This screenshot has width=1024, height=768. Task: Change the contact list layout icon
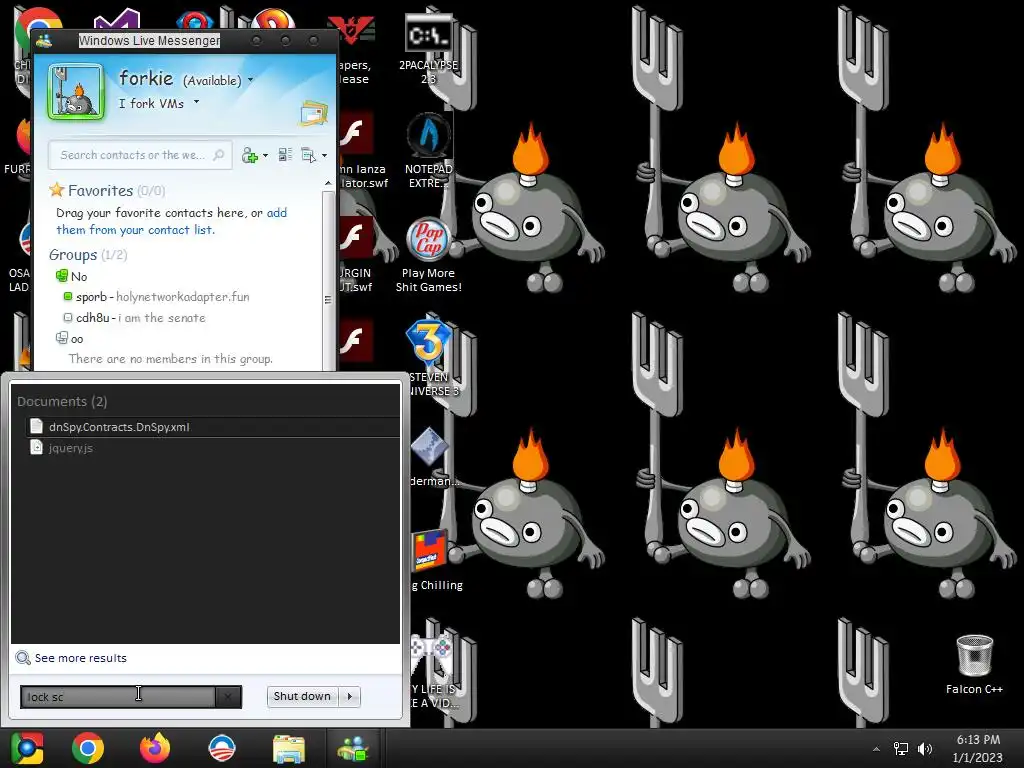pos(285,155)
